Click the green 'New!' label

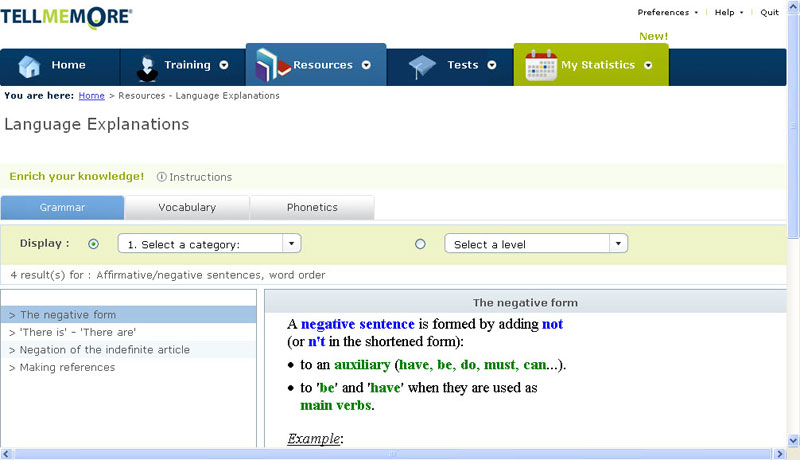654,36
